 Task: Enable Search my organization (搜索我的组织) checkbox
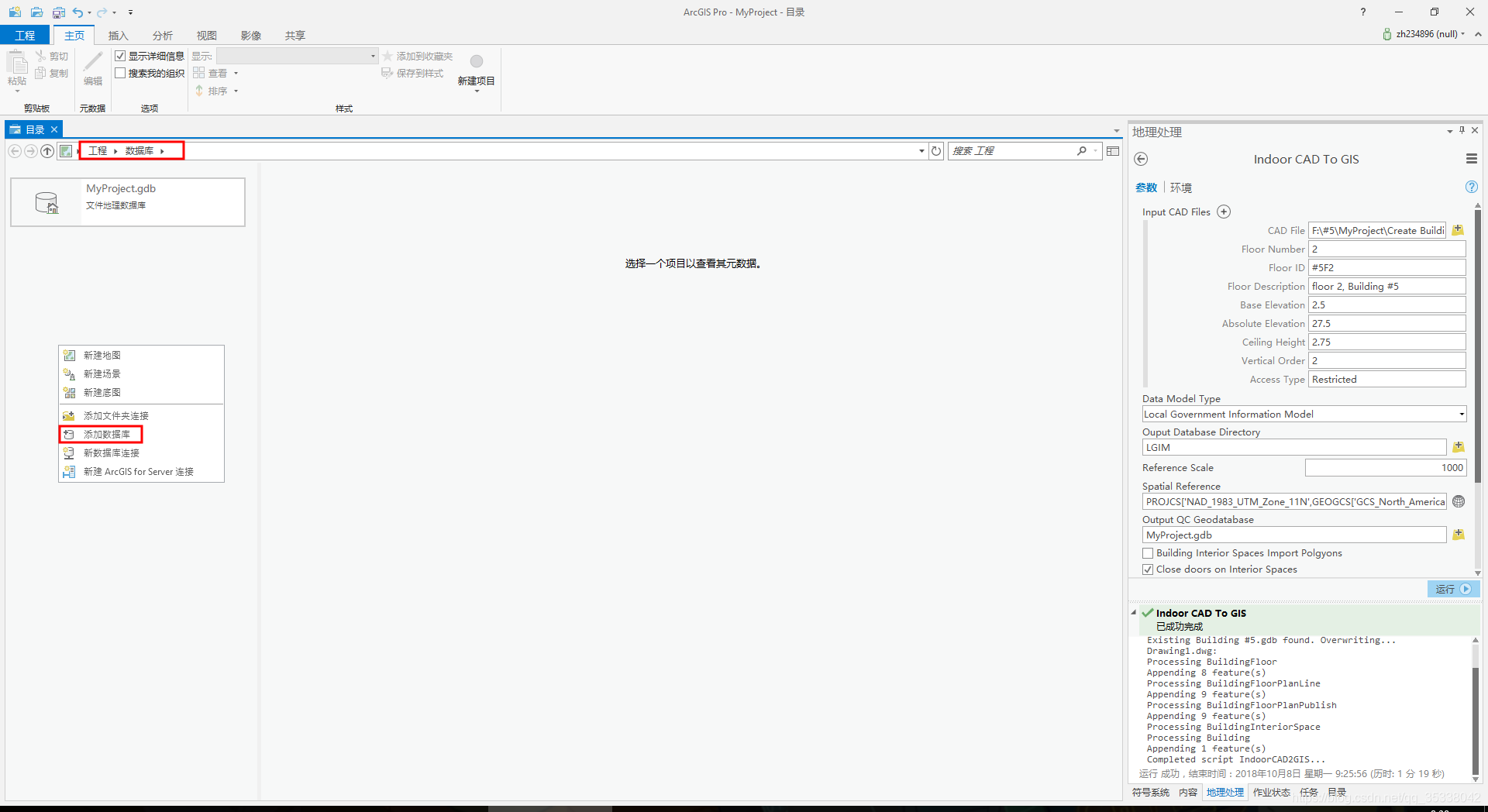[120, 73]
